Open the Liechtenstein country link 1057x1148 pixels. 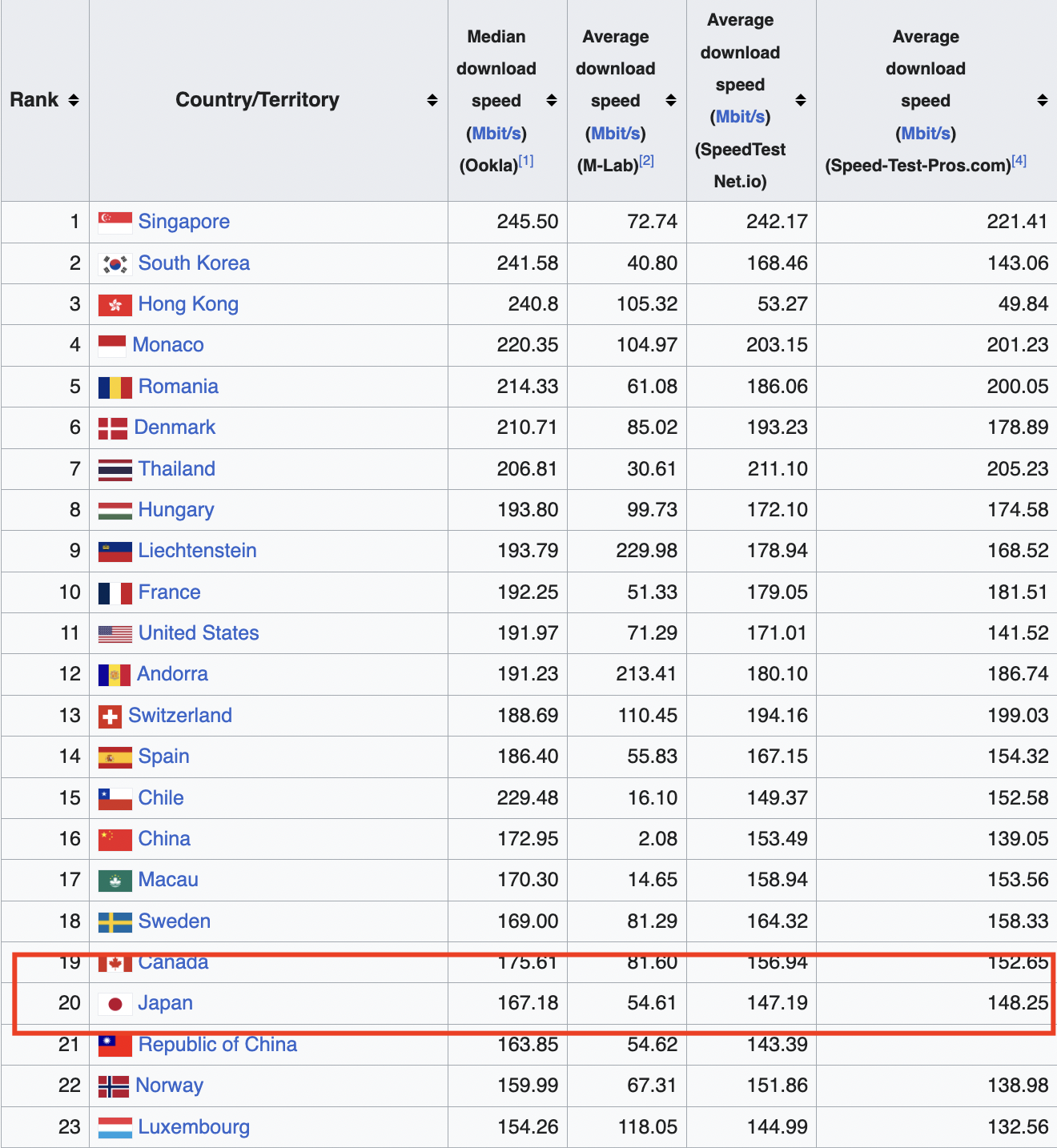click(197, 551)
